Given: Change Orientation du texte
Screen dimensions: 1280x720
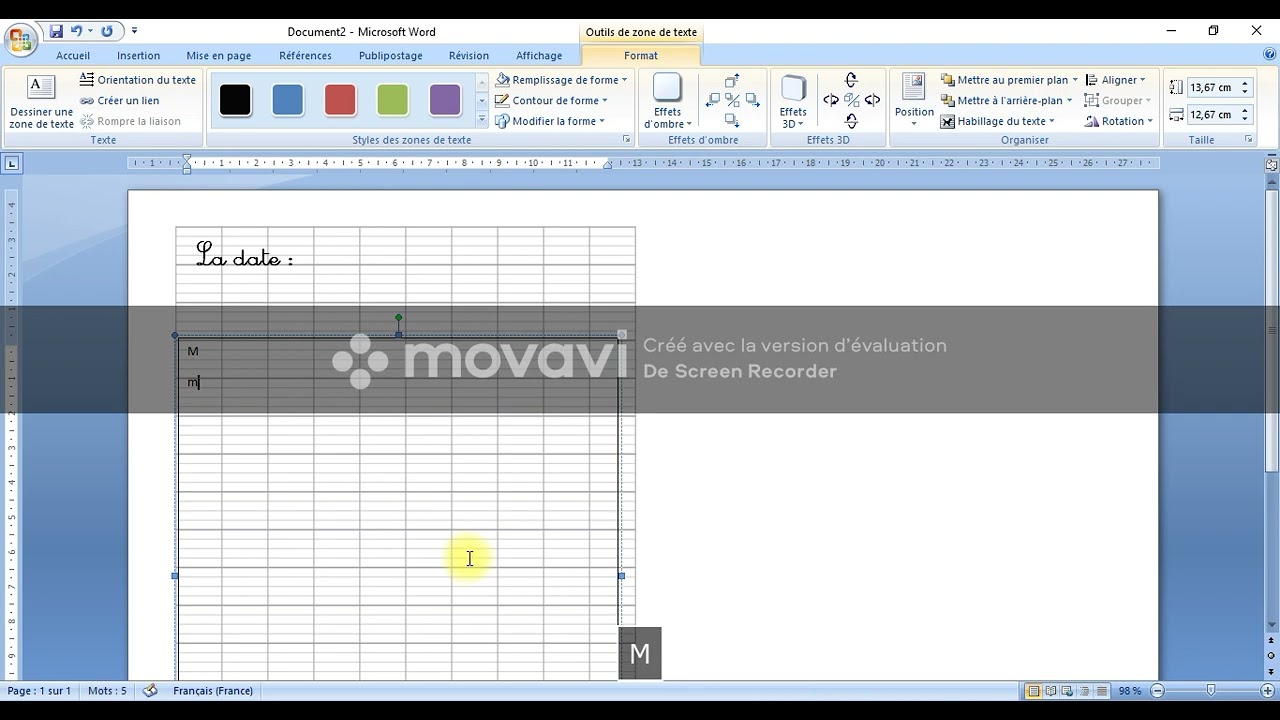Looking at the screenshot, I should [x=138, y=80].
